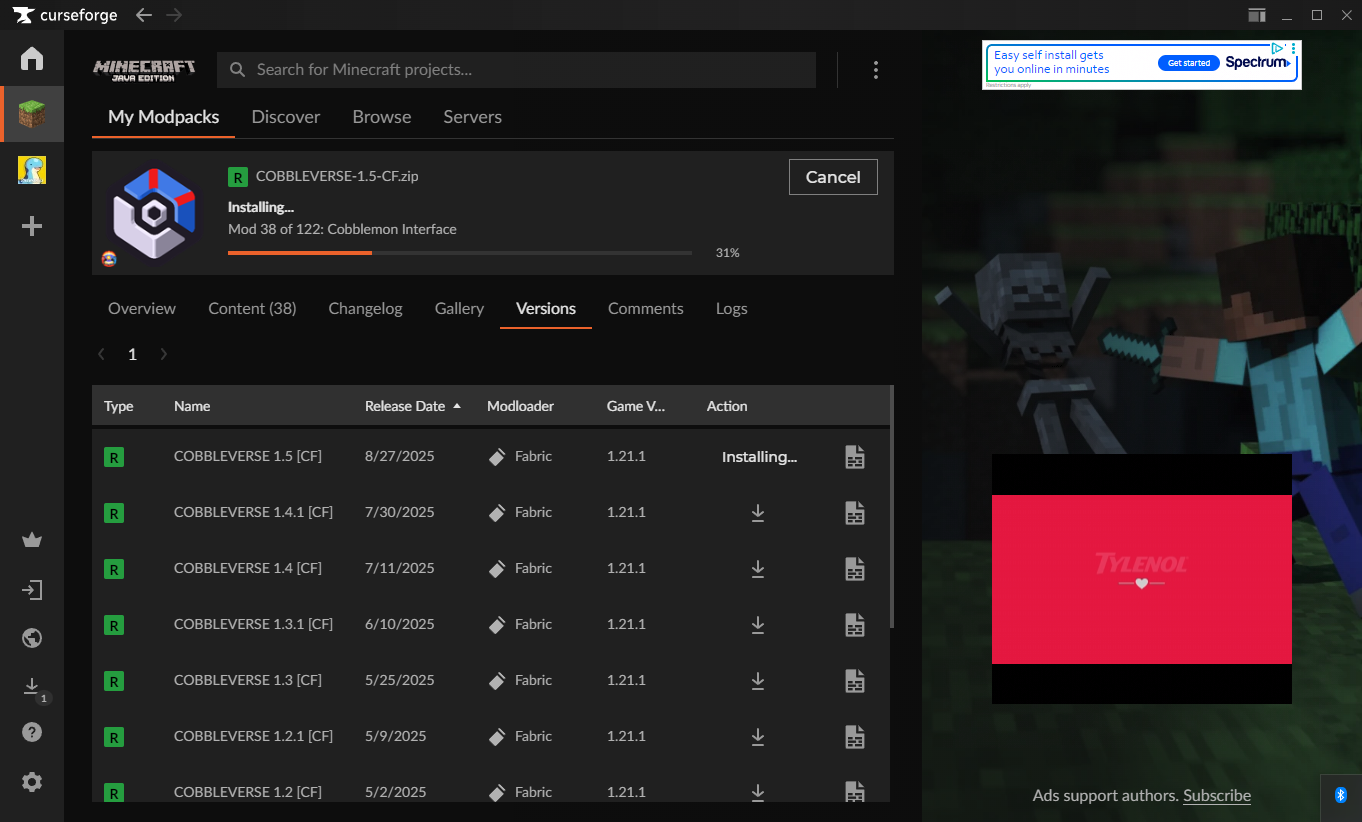Select the Minecraft grass block game icon
The image size is (1362, 822).
[x=32, y=114]
